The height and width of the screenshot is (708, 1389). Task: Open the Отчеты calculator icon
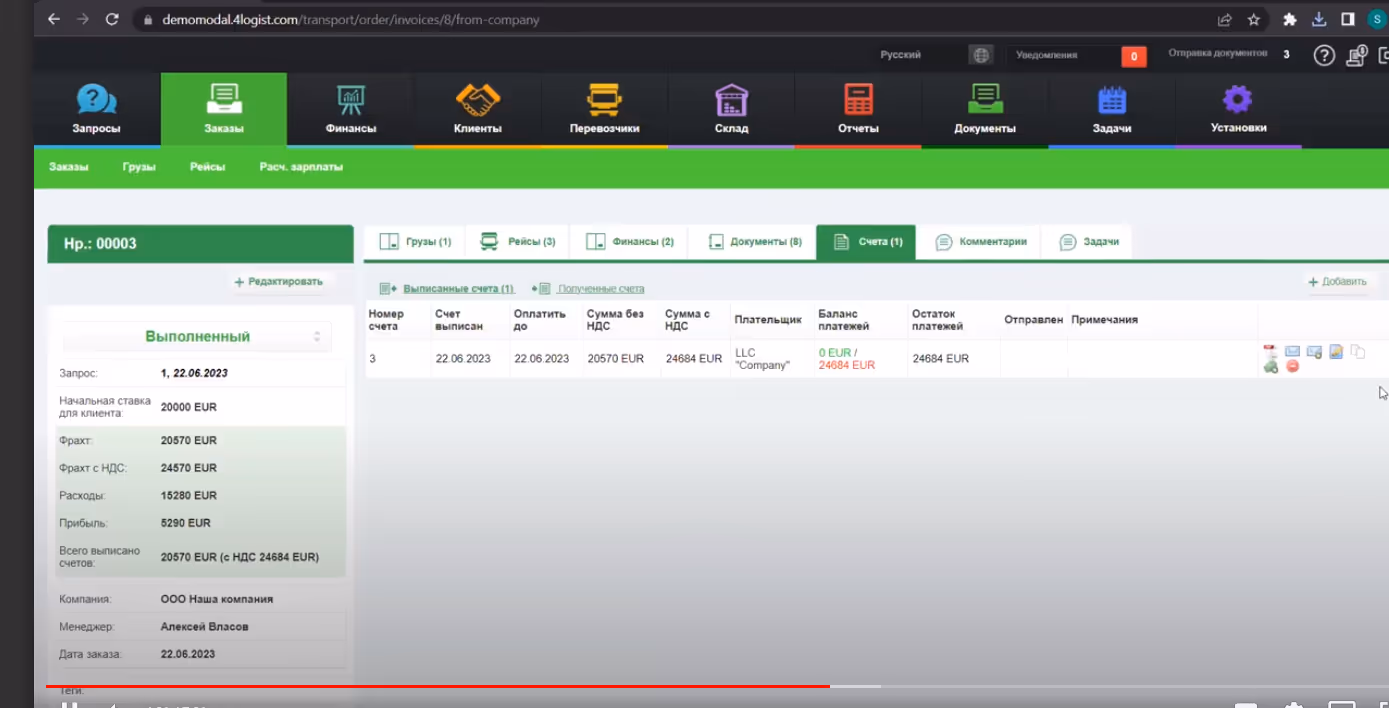pos(858,100)
